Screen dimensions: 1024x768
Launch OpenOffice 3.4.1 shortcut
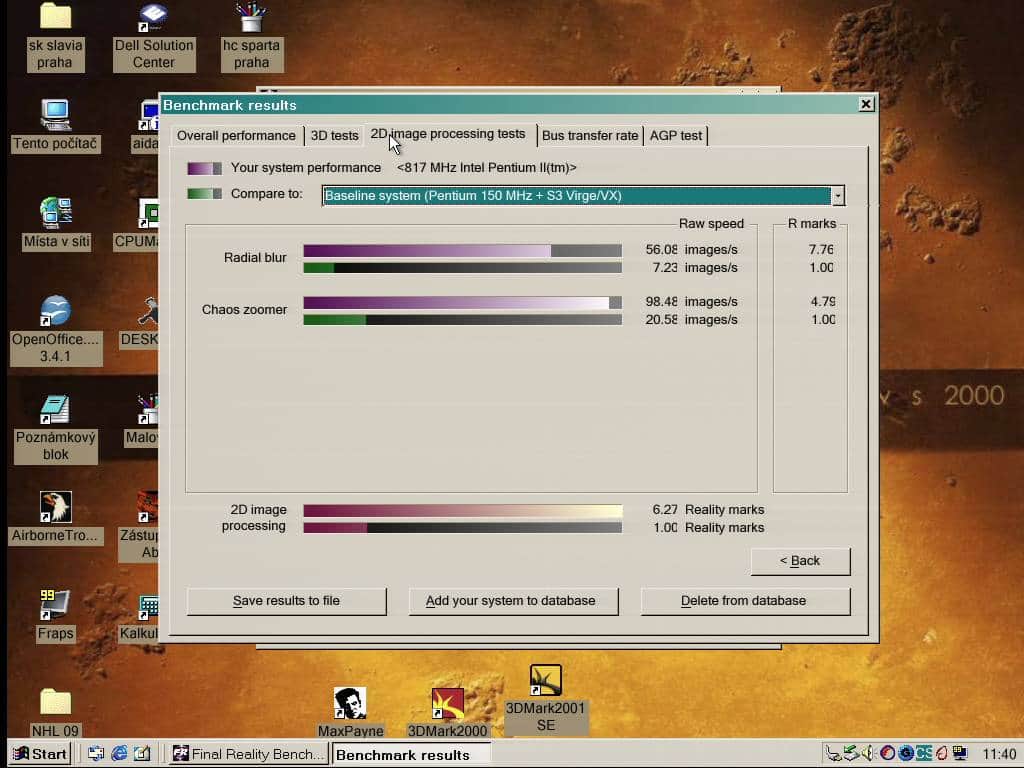56,330
